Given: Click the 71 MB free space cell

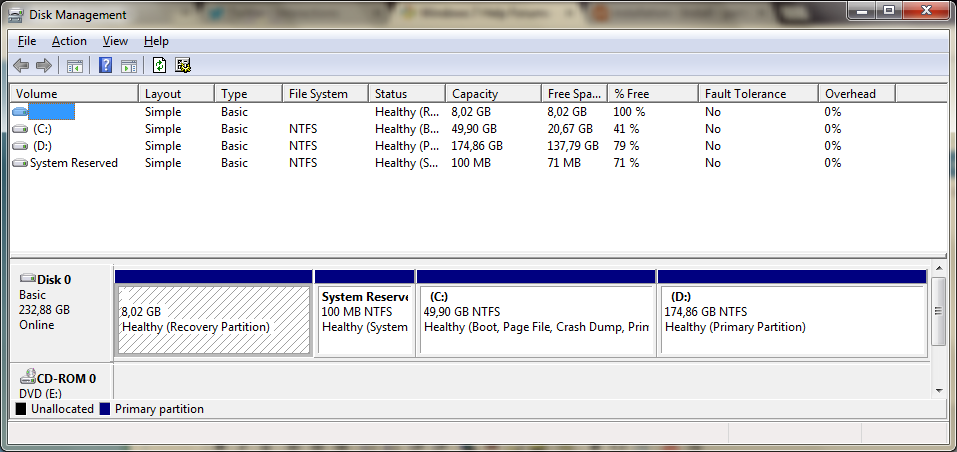Looking at the screenshot, I should click(564, 163).
